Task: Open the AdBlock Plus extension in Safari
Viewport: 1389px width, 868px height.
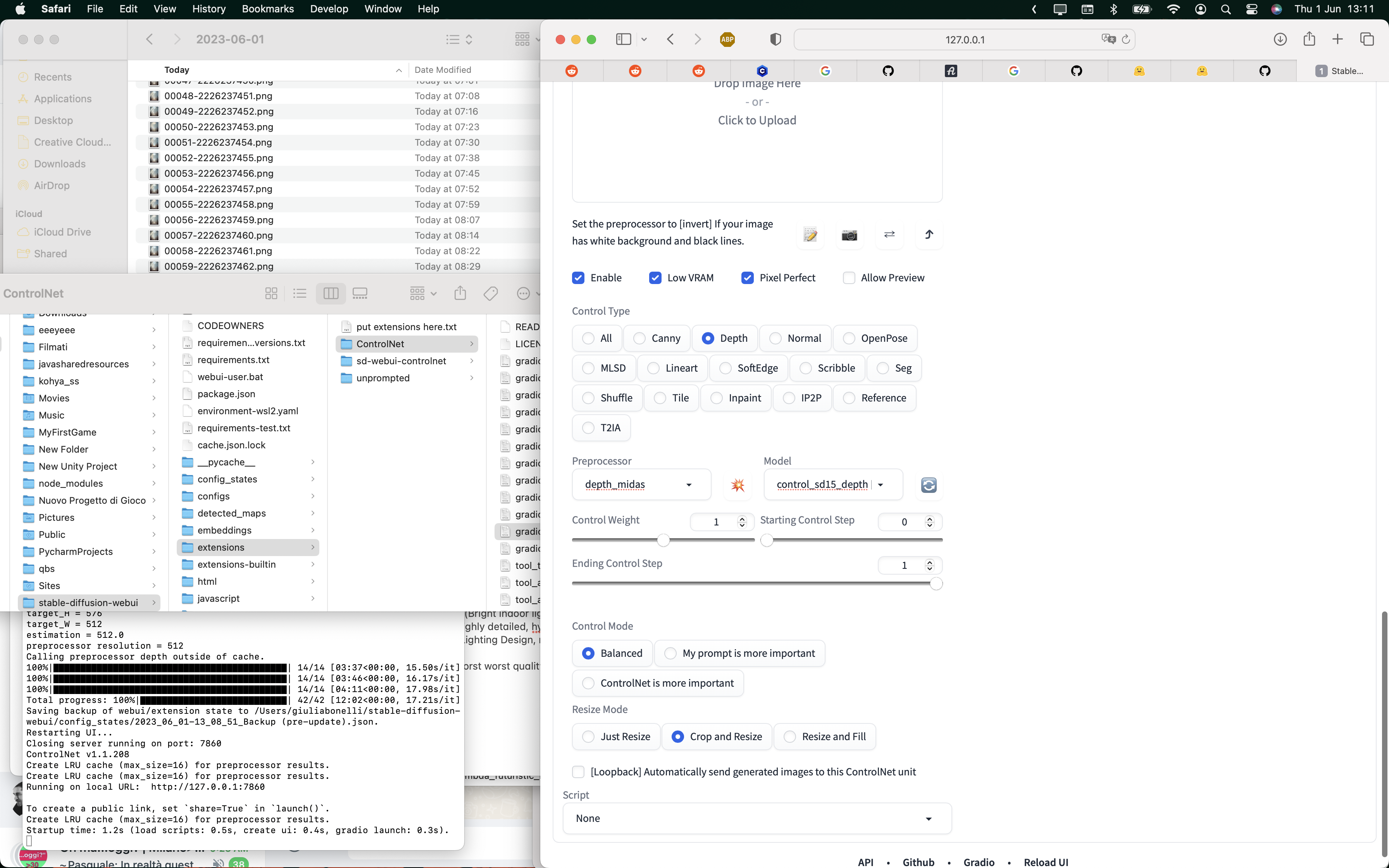Action: [x=727, y=39]
